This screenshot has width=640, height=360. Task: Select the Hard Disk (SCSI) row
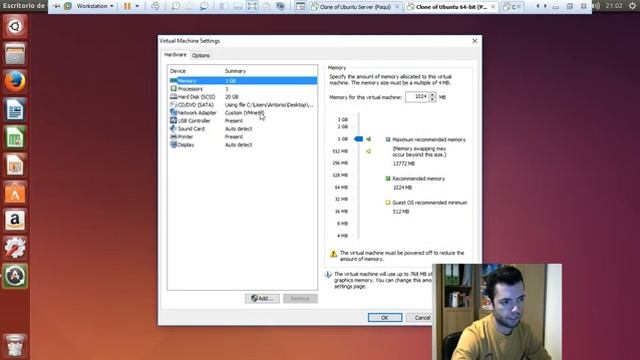(243, 97)
